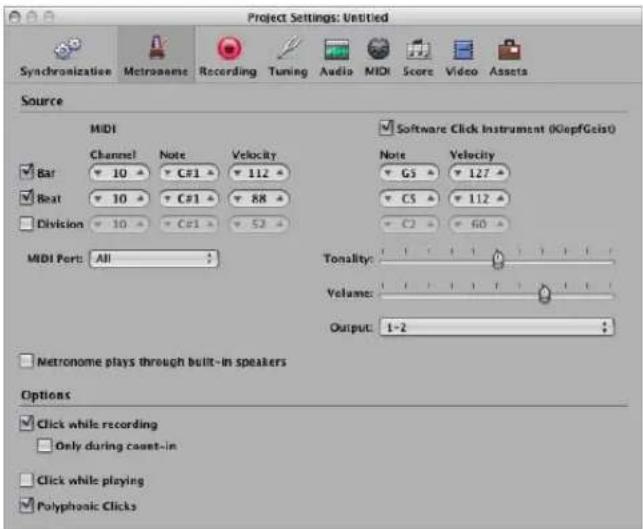Toggle the Bar checkbox
643x529 pixels.
tap(27, 172)
